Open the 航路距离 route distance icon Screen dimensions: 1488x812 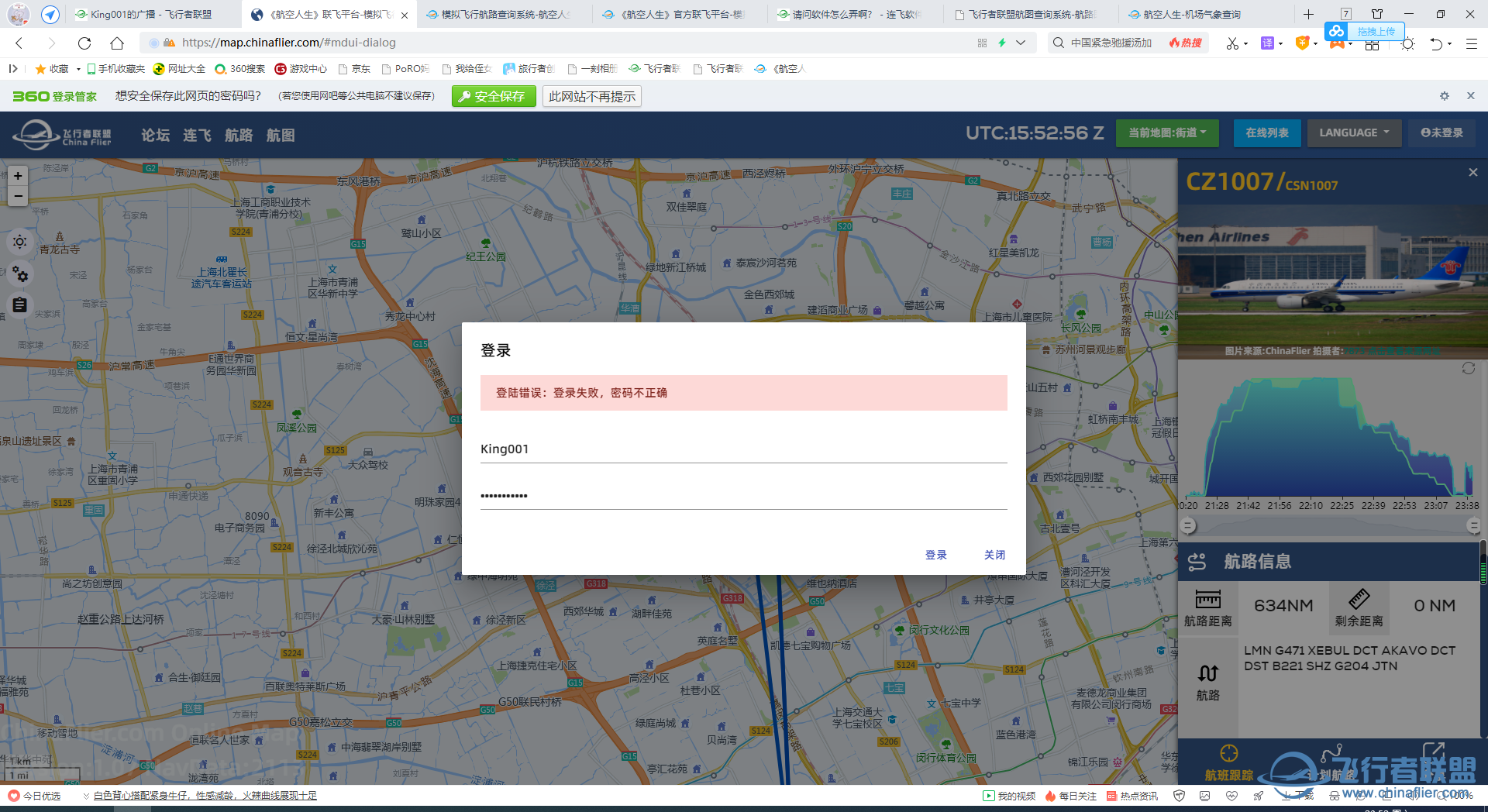coord(1207,608)
